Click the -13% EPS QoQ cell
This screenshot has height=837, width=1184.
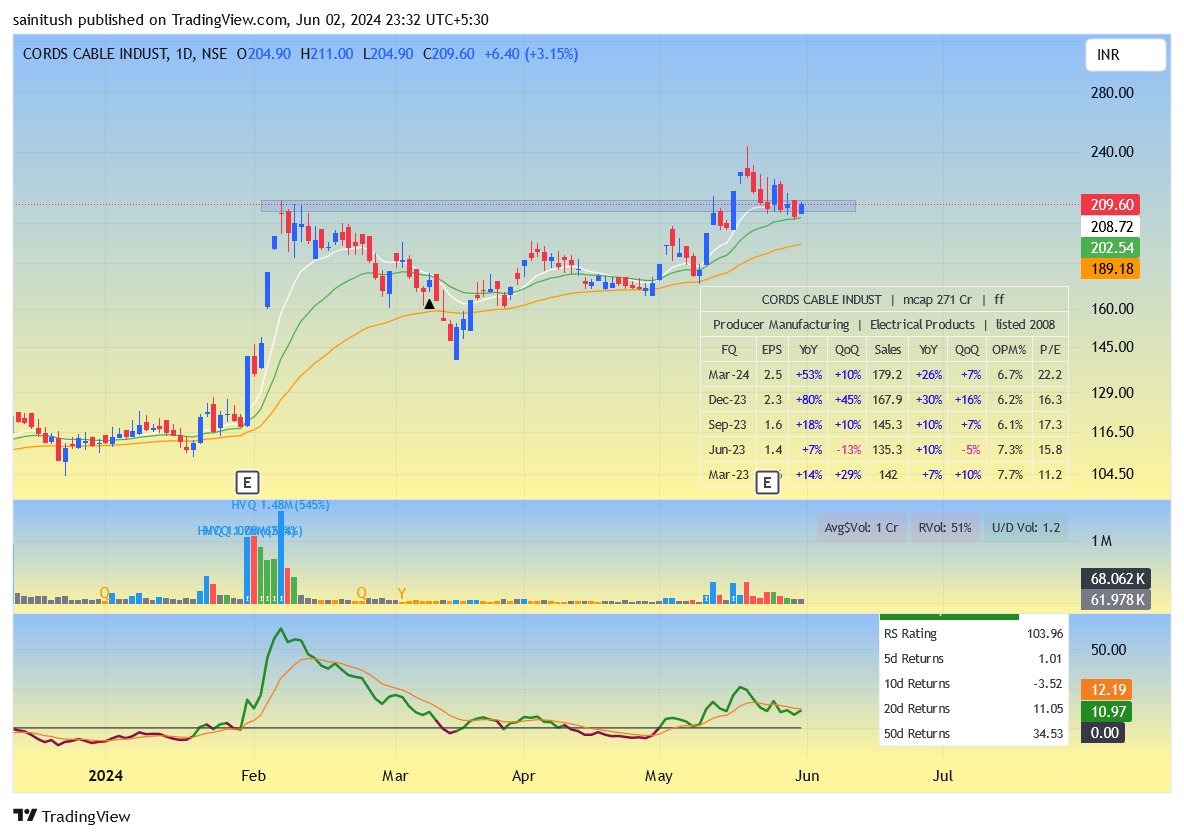pos(848,449)
